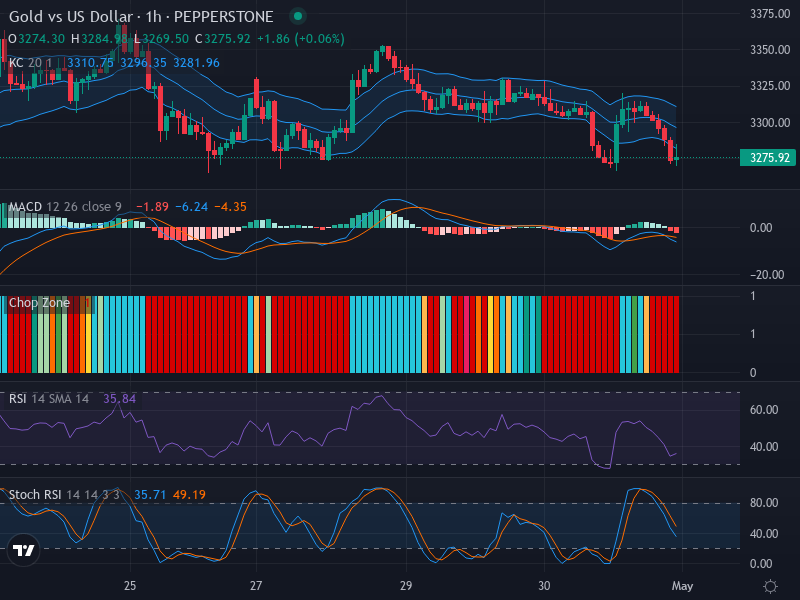Click the 0.00 label on the Stoch RSI axis

(x=761, y=564)
